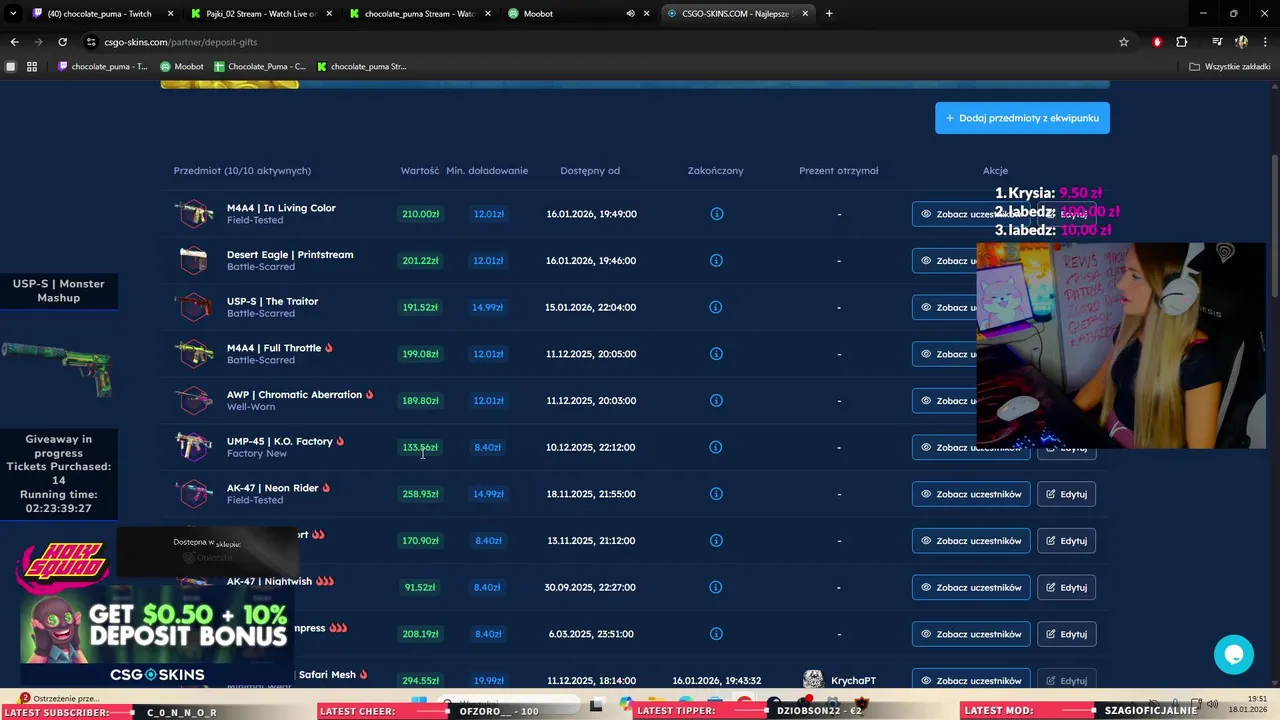Viewport: 1280px width, 720px height.
Task: Open the apps grid icon in bookmarks bar
Action: coord(32,67)
